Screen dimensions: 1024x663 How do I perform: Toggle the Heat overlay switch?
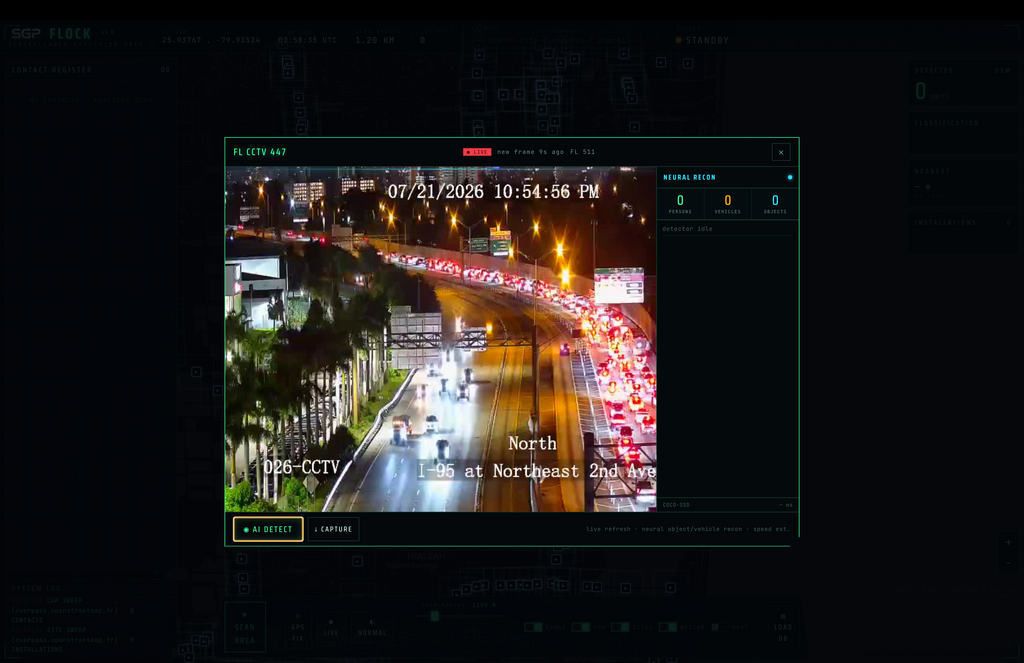coord(720,627)
